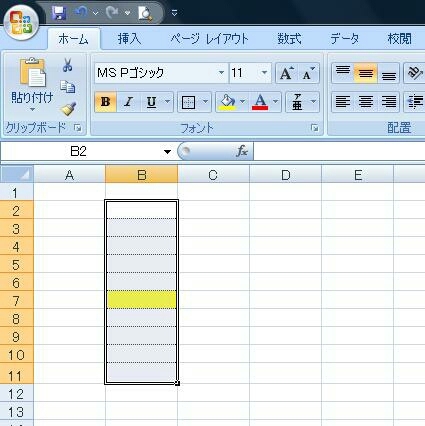Open the Insert Function fx button
The width and height of the screenshot is (425, 426).
pyautogui.click(x=242, y=151)
